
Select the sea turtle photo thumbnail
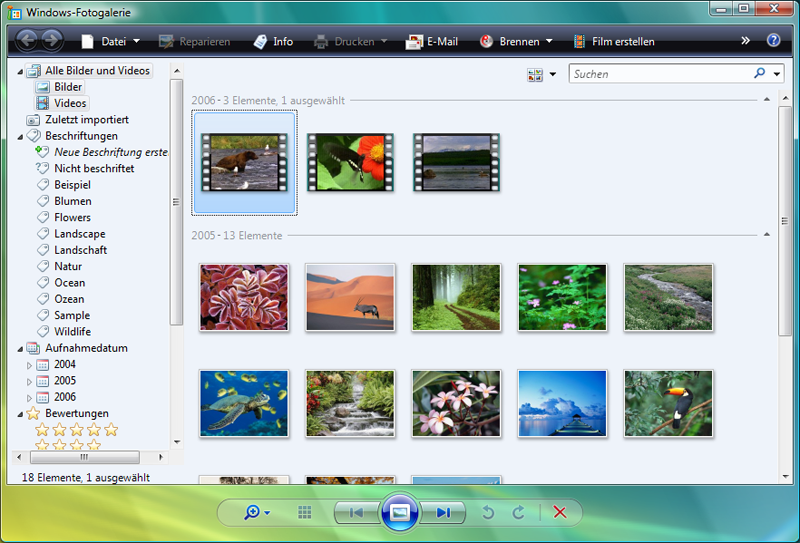[x=244, y=403]
